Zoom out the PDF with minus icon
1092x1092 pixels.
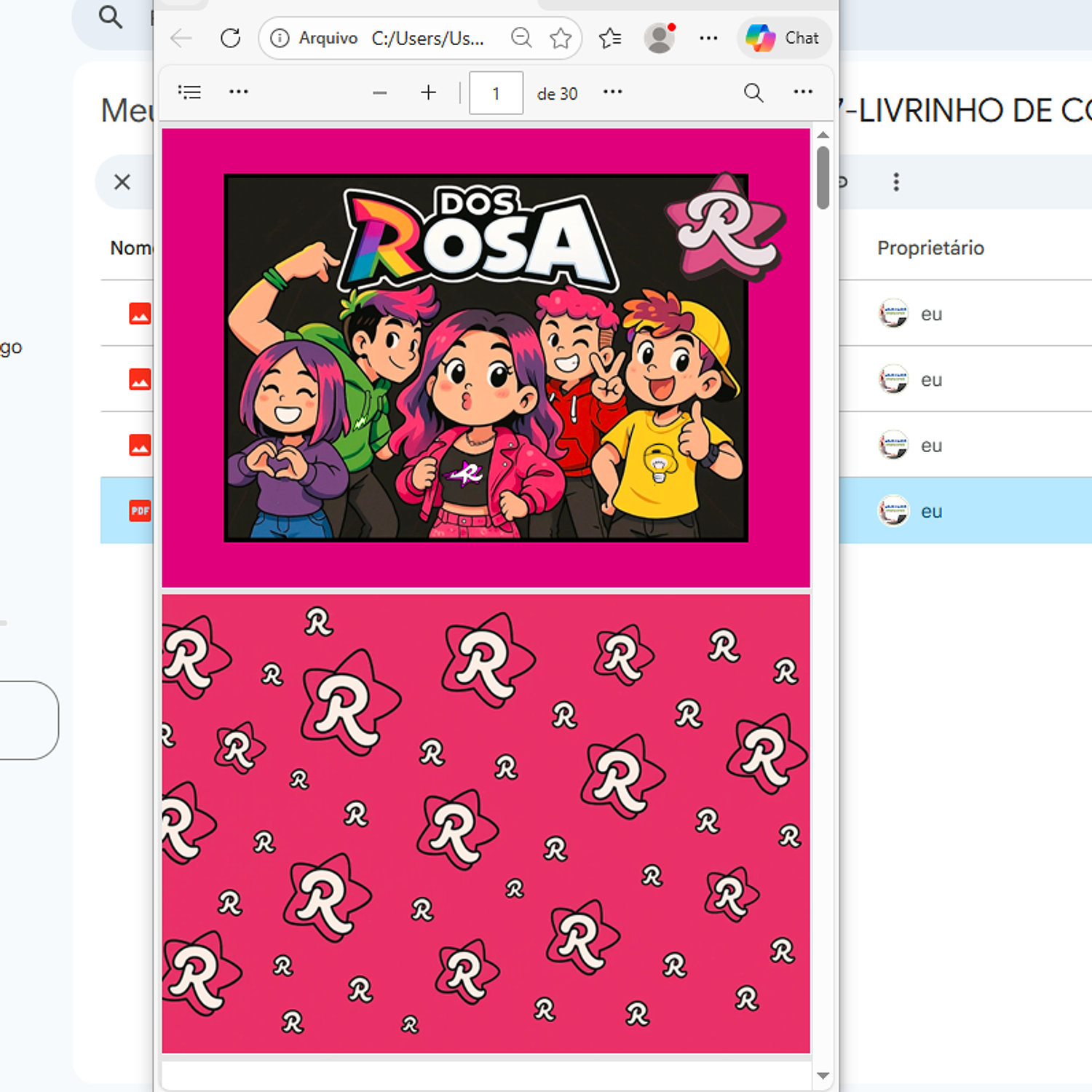[x=379, y=92]
